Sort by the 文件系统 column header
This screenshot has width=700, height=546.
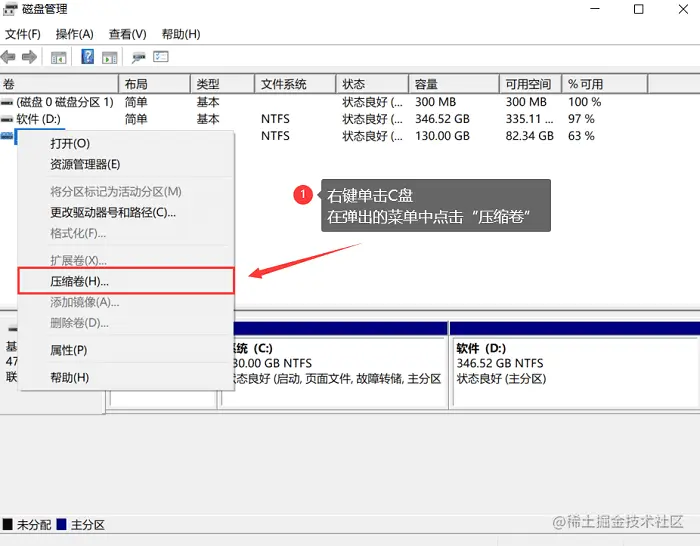click(295, 84)
